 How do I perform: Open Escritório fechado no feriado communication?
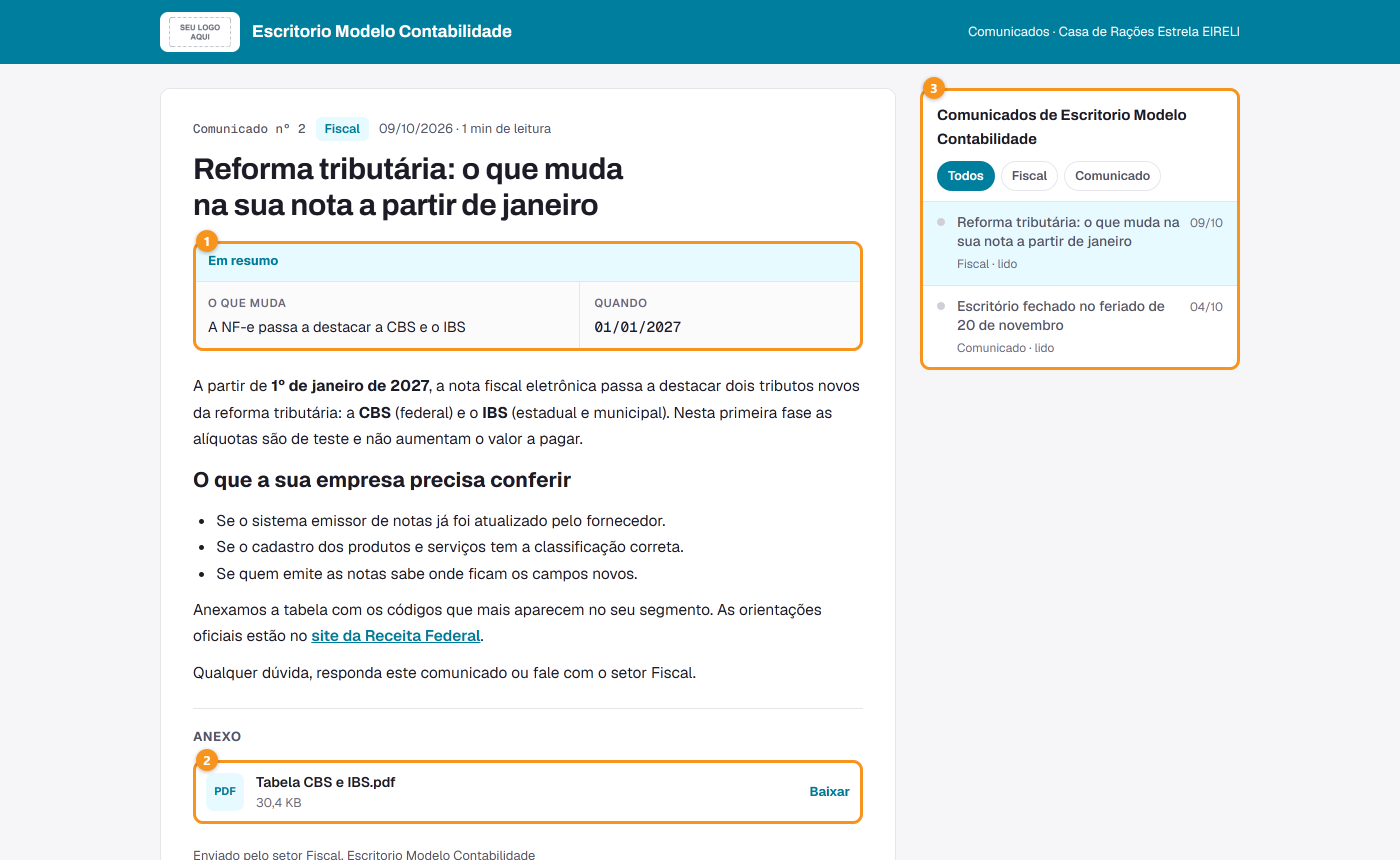(1079, 326)
